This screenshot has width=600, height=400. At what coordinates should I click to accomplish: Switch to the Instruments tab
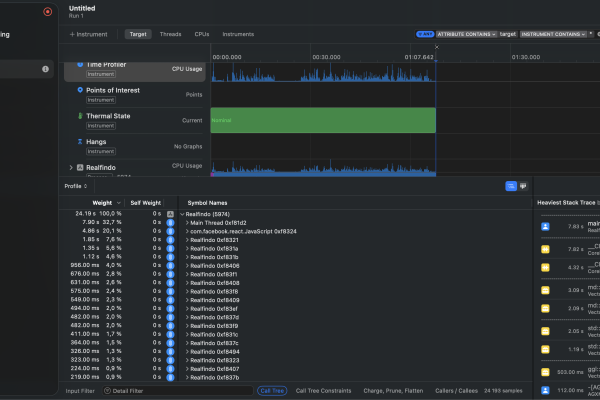(x=238, y=34)
